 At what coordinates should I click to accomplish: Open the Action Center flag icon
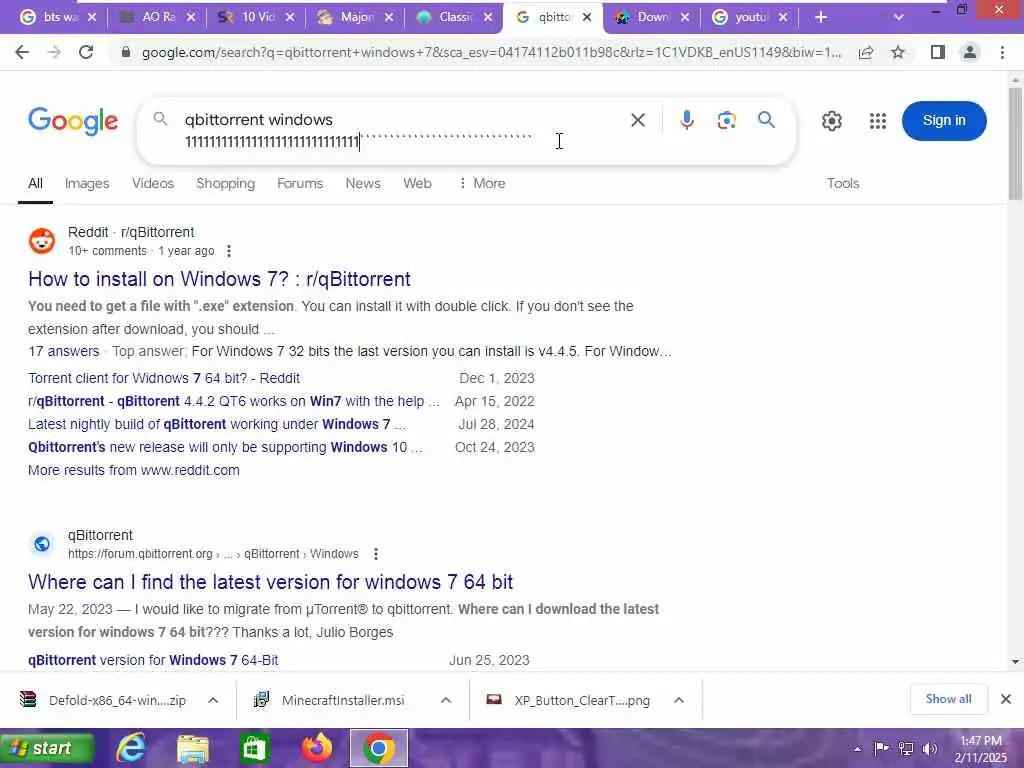(x=881, y=748)
